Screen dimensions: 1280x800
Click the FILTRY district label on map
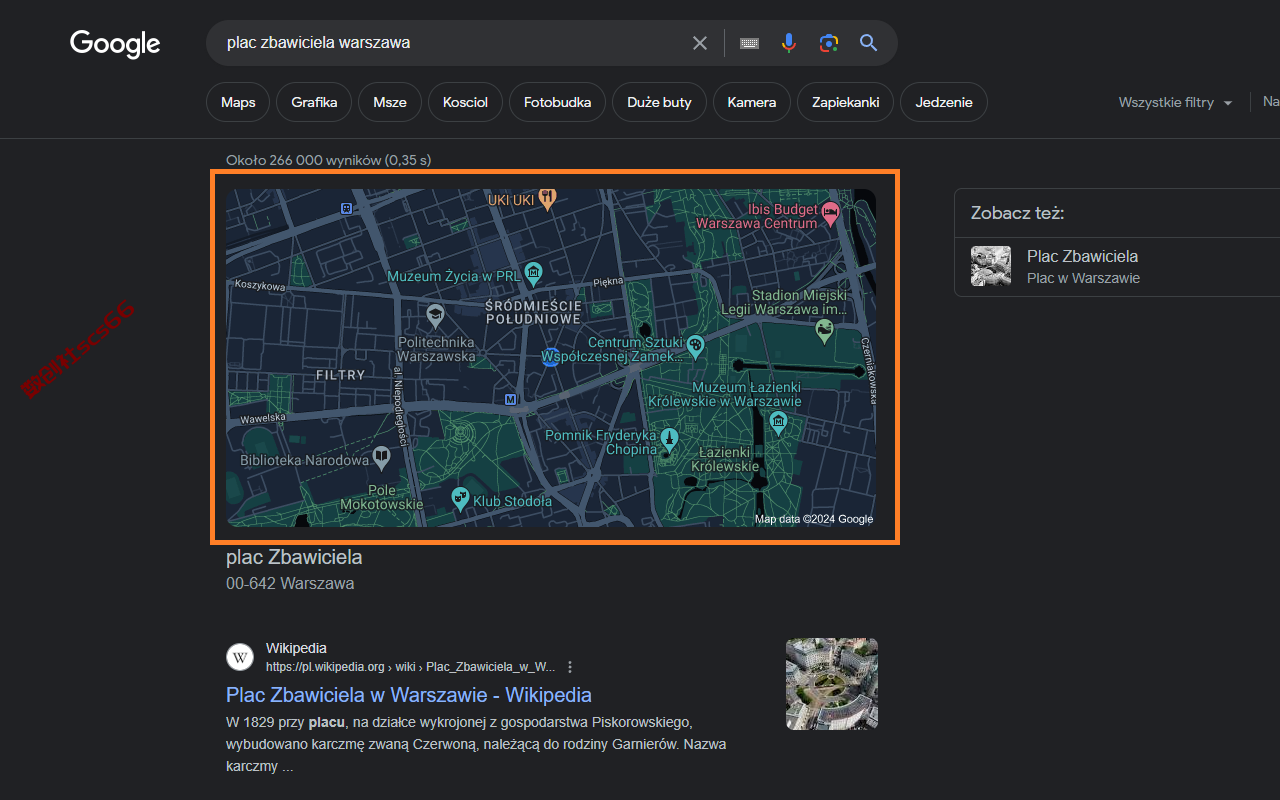click(x=341, y=375)
